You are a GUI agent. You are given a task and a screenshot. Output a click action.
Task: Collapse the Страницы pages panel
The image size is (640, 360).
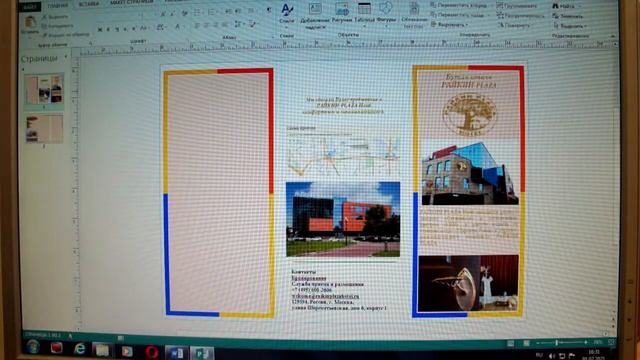pos(65,57)
